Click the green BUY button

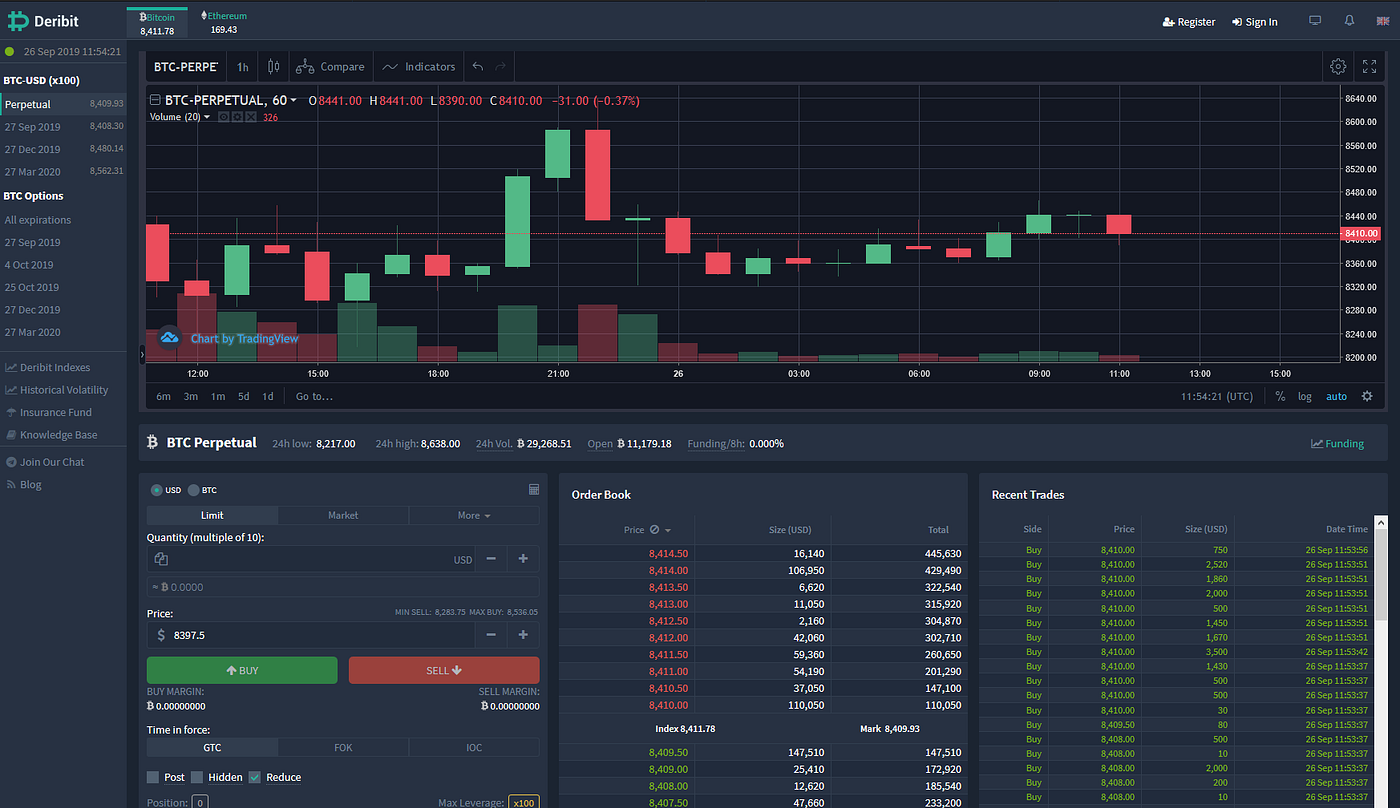point(242,670)
